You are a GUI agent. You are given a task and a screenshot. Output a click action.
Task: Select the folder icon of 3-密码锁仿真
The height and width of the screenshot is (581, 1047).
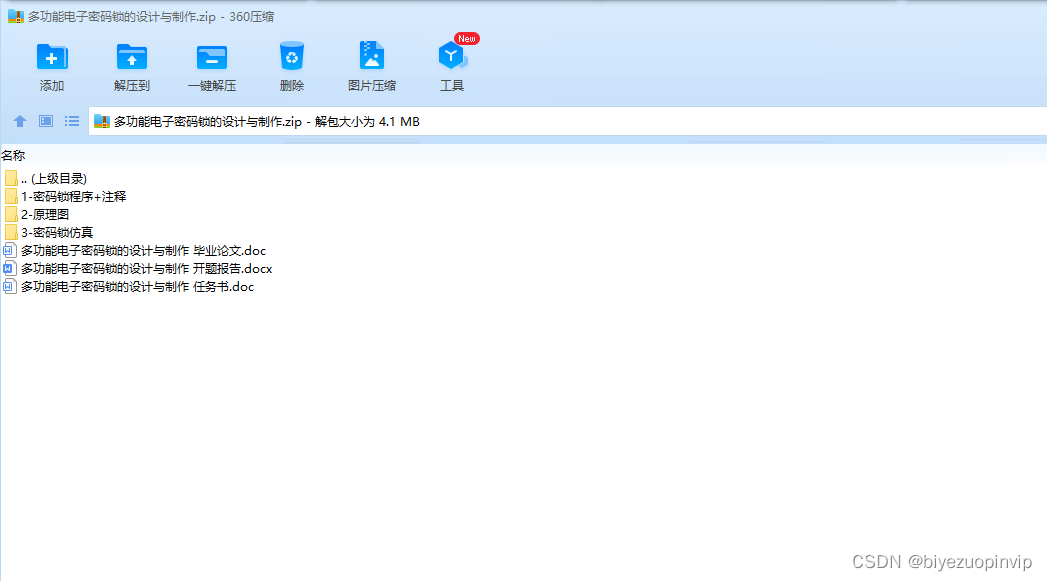tap(11, 232)
